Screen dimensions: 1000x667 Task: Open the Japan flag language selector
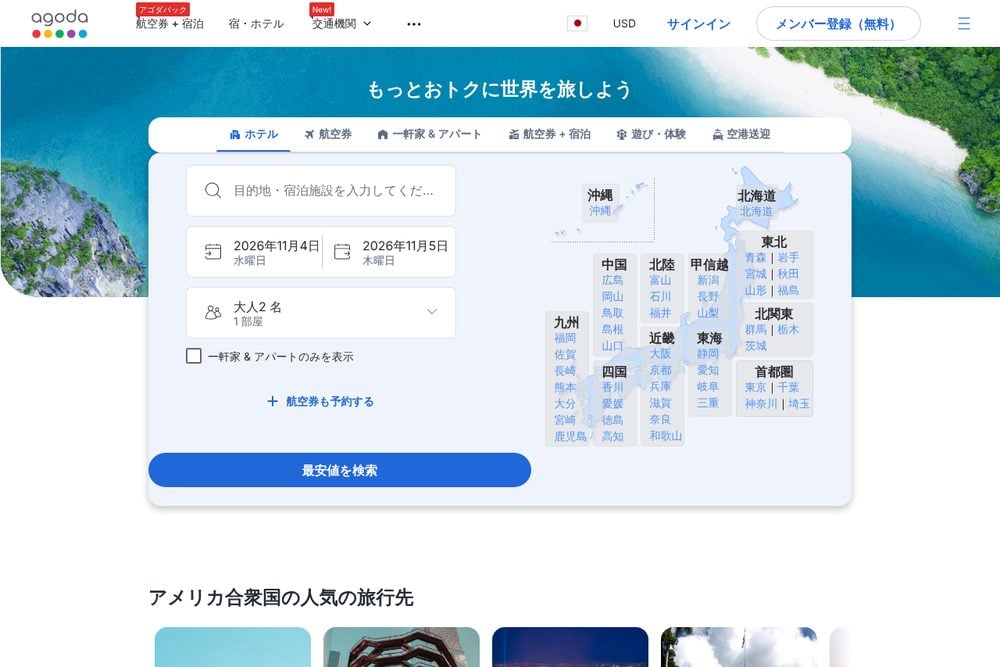click(577, 24)
